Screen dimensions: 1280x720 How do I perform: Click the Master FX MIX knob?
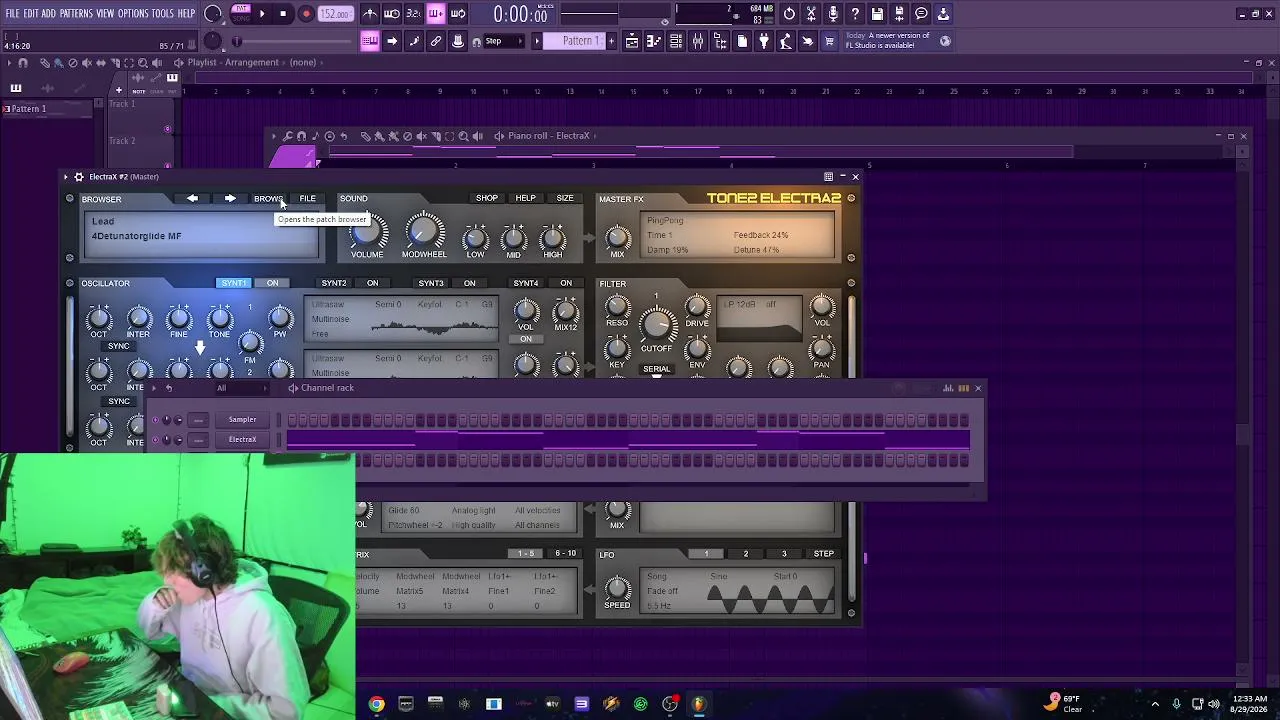pyautogui.click(x=617, y=237)
